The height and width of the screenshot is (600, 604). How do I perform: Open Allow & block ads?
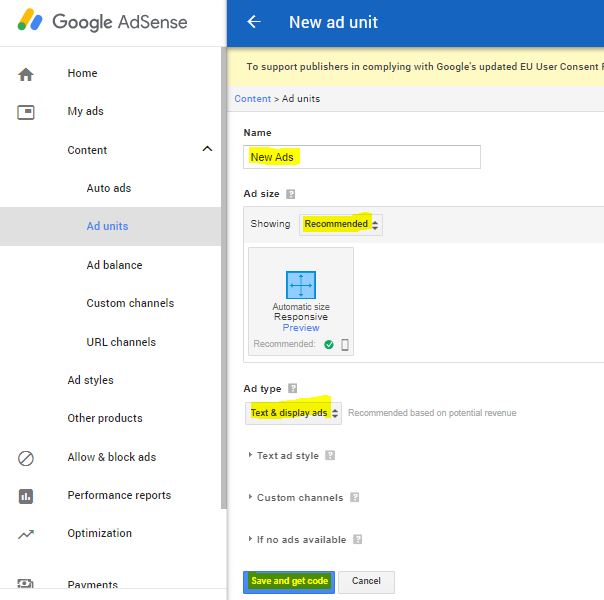point(112,457)
